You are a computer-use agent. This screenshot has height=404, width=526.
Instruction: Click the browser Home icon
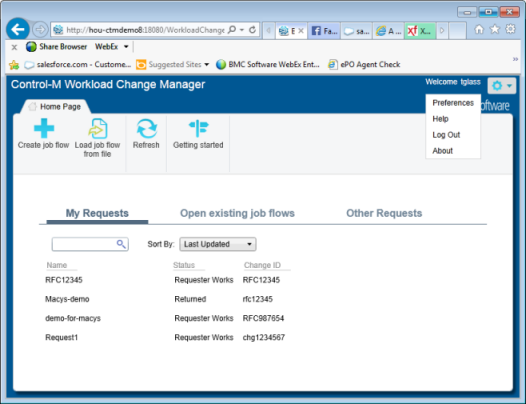pos(479,30)
